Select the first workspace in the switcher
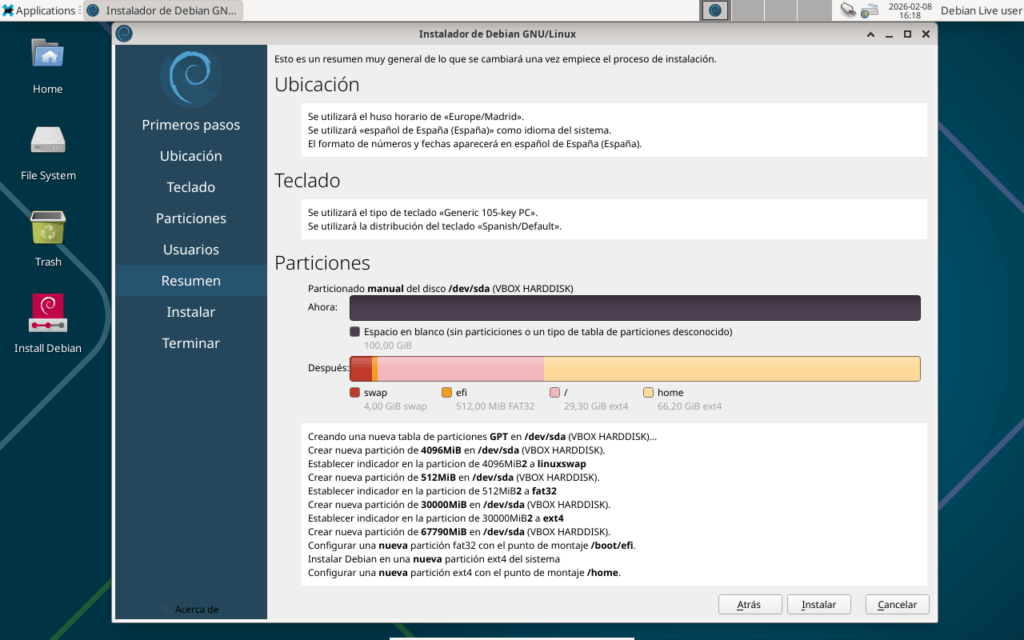 pos(715,11)
